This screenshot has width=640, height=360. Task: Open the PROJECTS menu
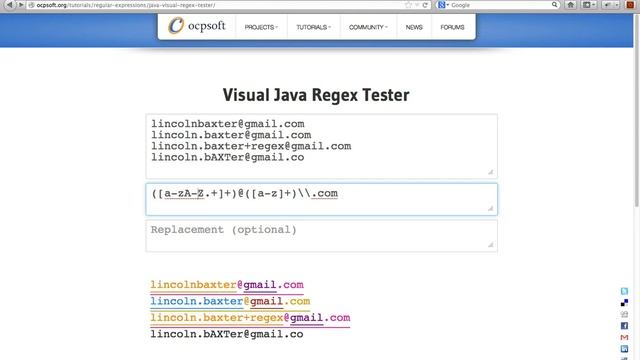tap(261, 27)
